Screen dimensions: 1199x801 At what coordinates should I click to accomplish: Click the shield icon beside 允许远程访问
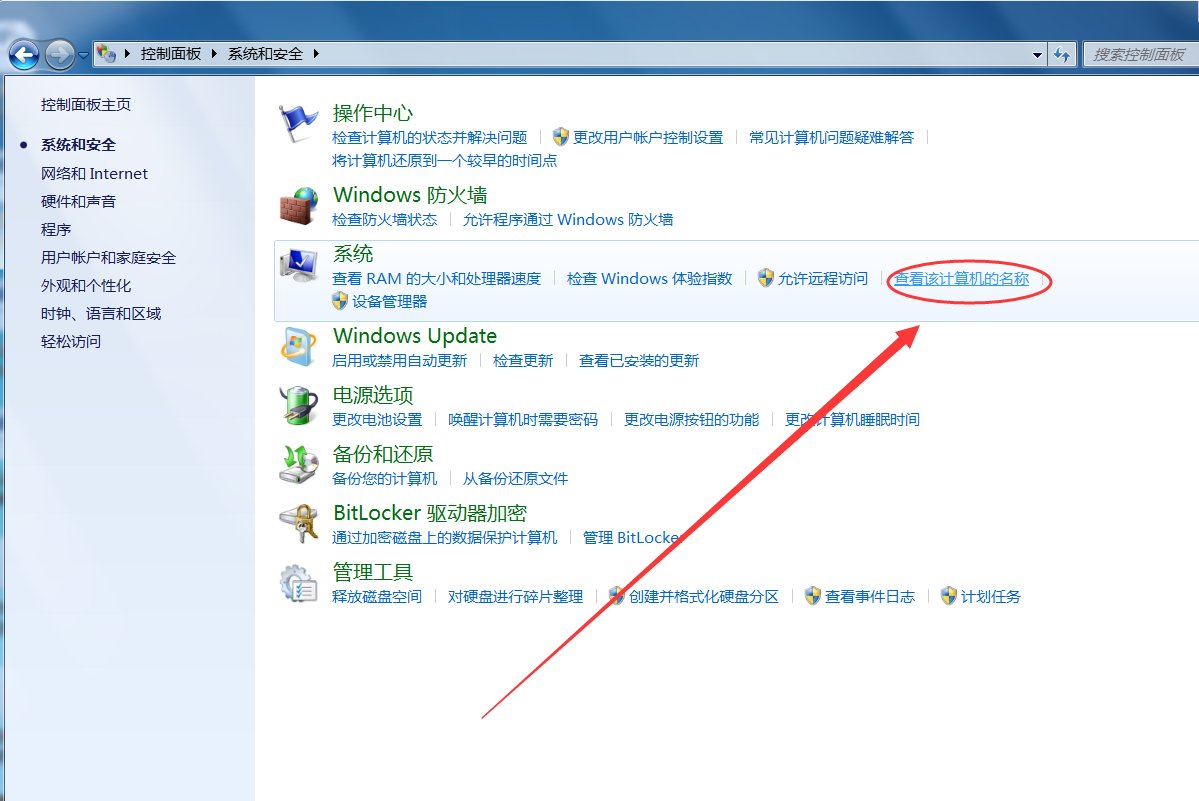point(766,279)
